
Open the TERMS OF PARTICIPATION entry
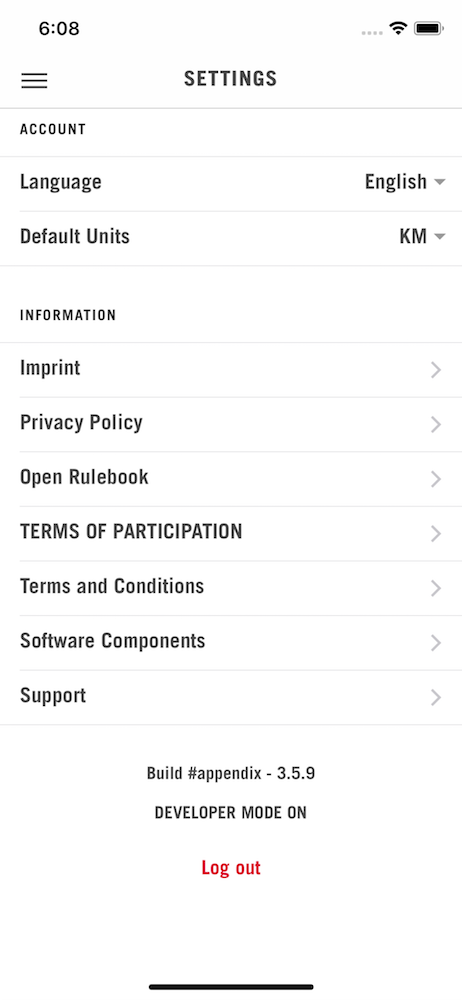[231, 533]
